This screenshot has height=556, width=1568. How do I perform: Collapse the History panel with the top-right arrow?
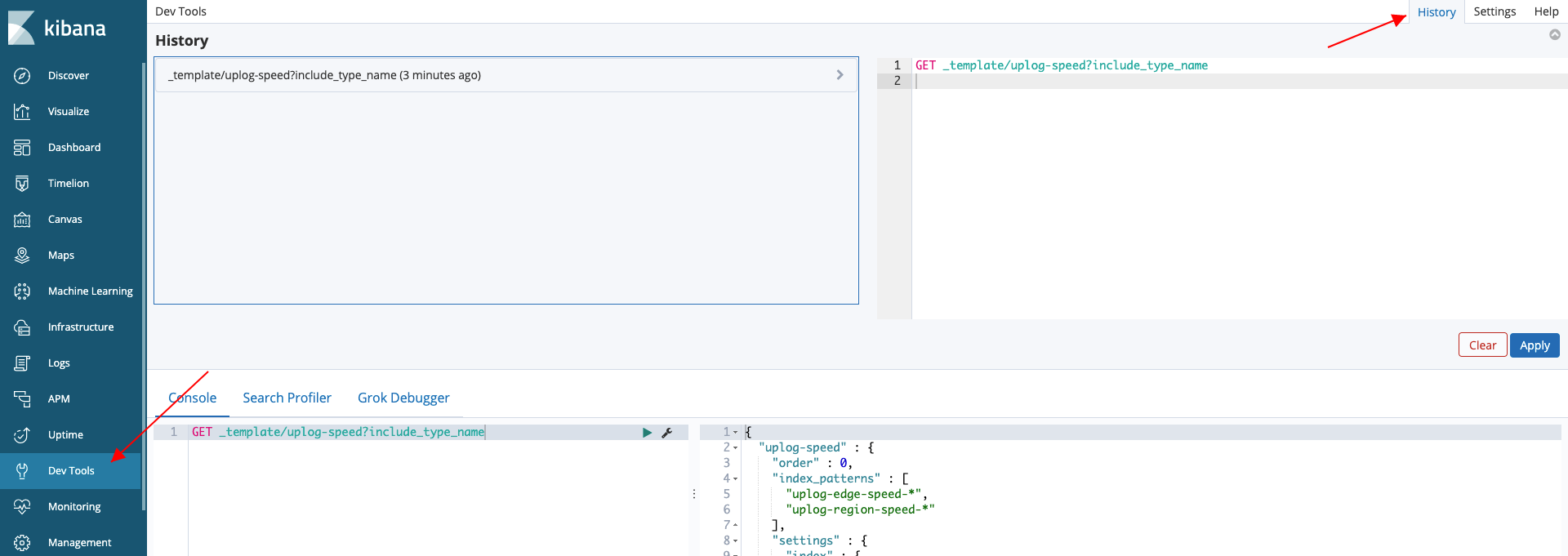[1555, 34]
